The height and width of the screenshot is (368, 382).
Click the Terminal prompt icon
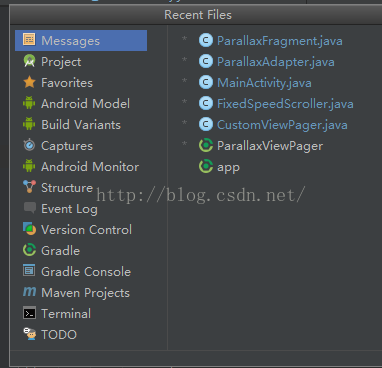click(x=29, y=313)
